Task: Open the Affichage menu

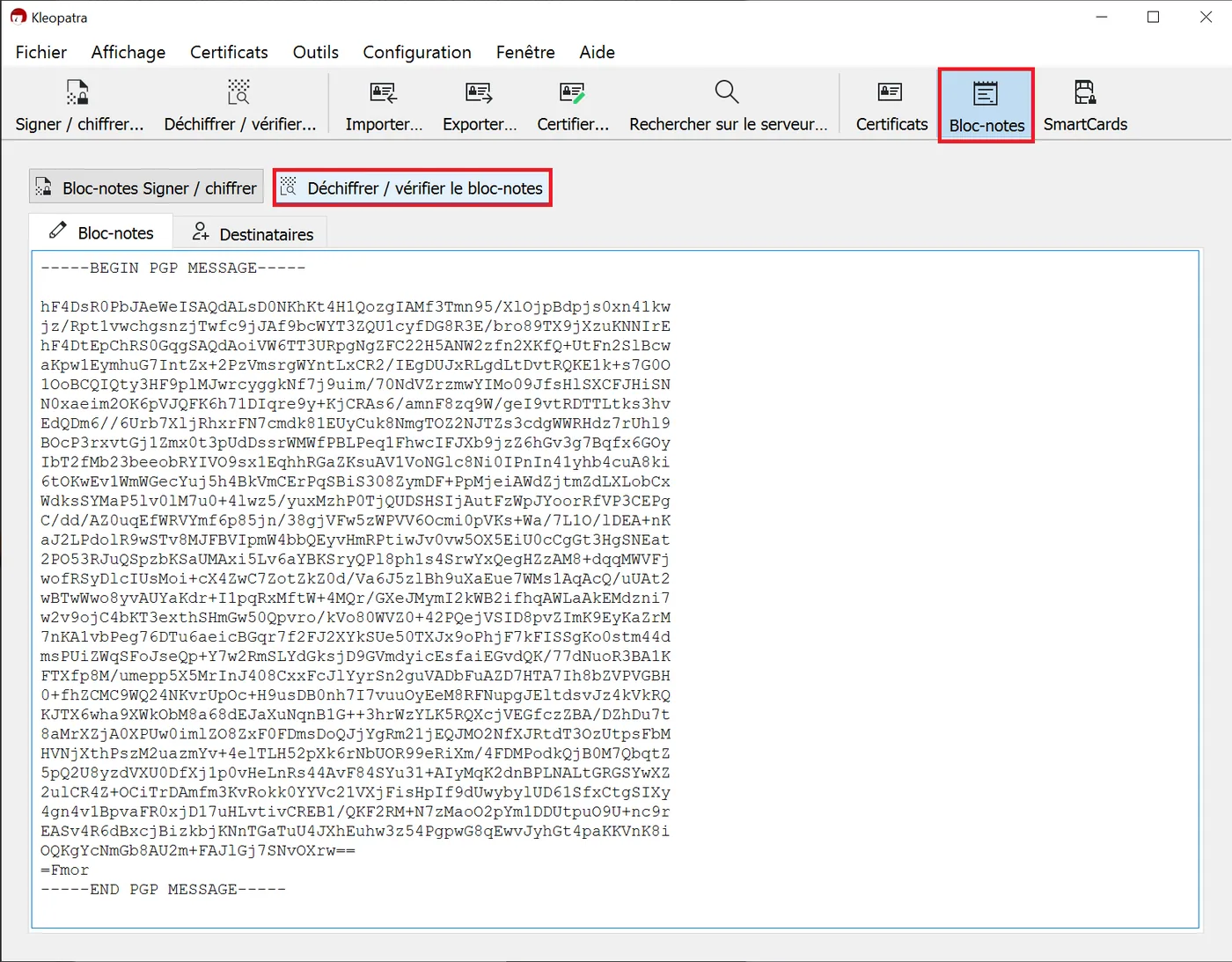Action: pos(128,52)
